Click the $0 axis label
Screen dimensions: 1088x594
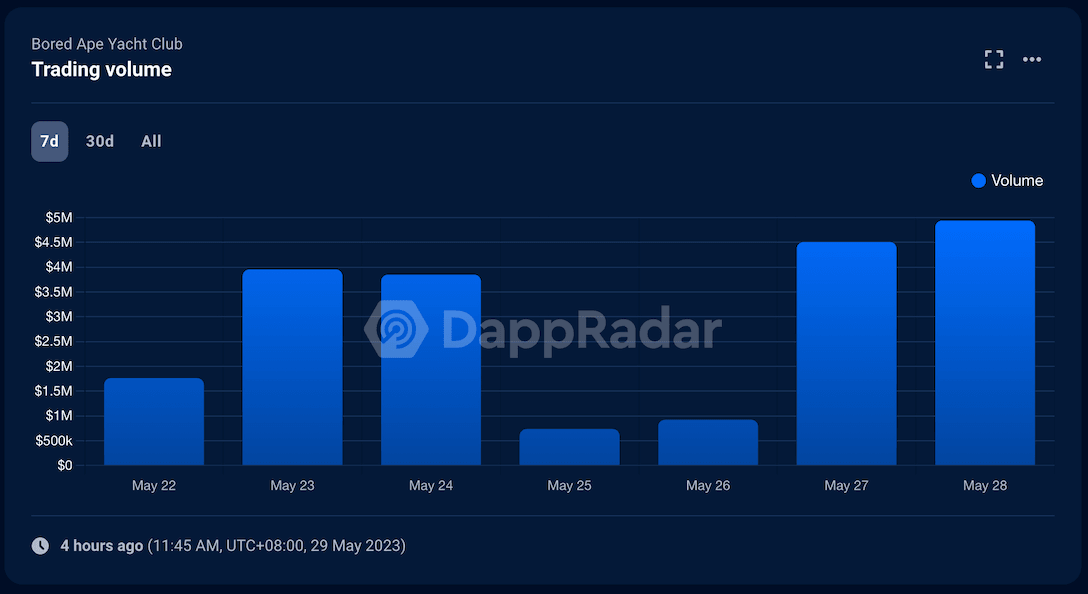click(65, 466)
